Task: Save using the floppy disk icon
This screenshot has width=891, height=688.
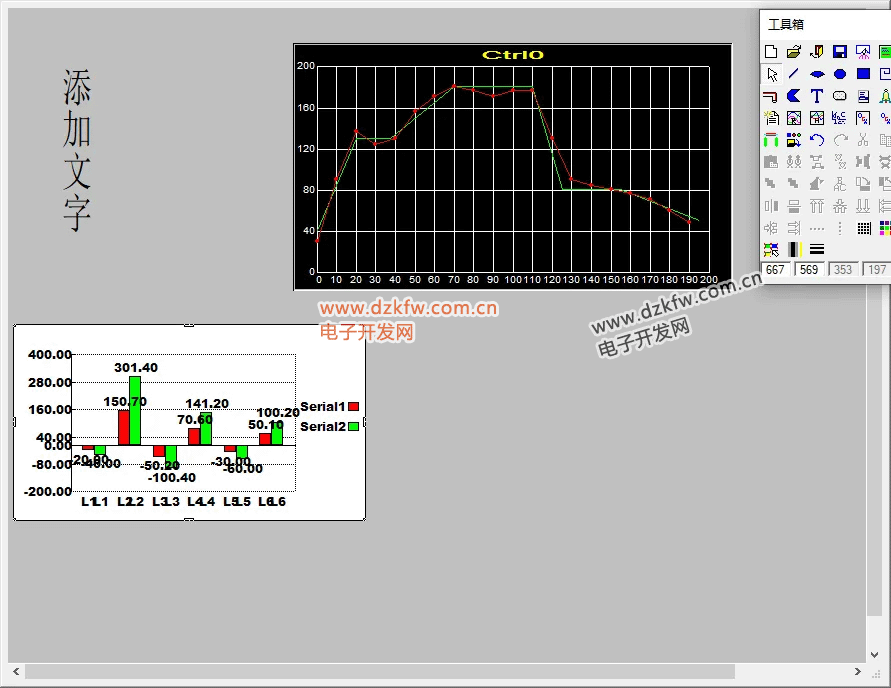Action: coord(840,51)
